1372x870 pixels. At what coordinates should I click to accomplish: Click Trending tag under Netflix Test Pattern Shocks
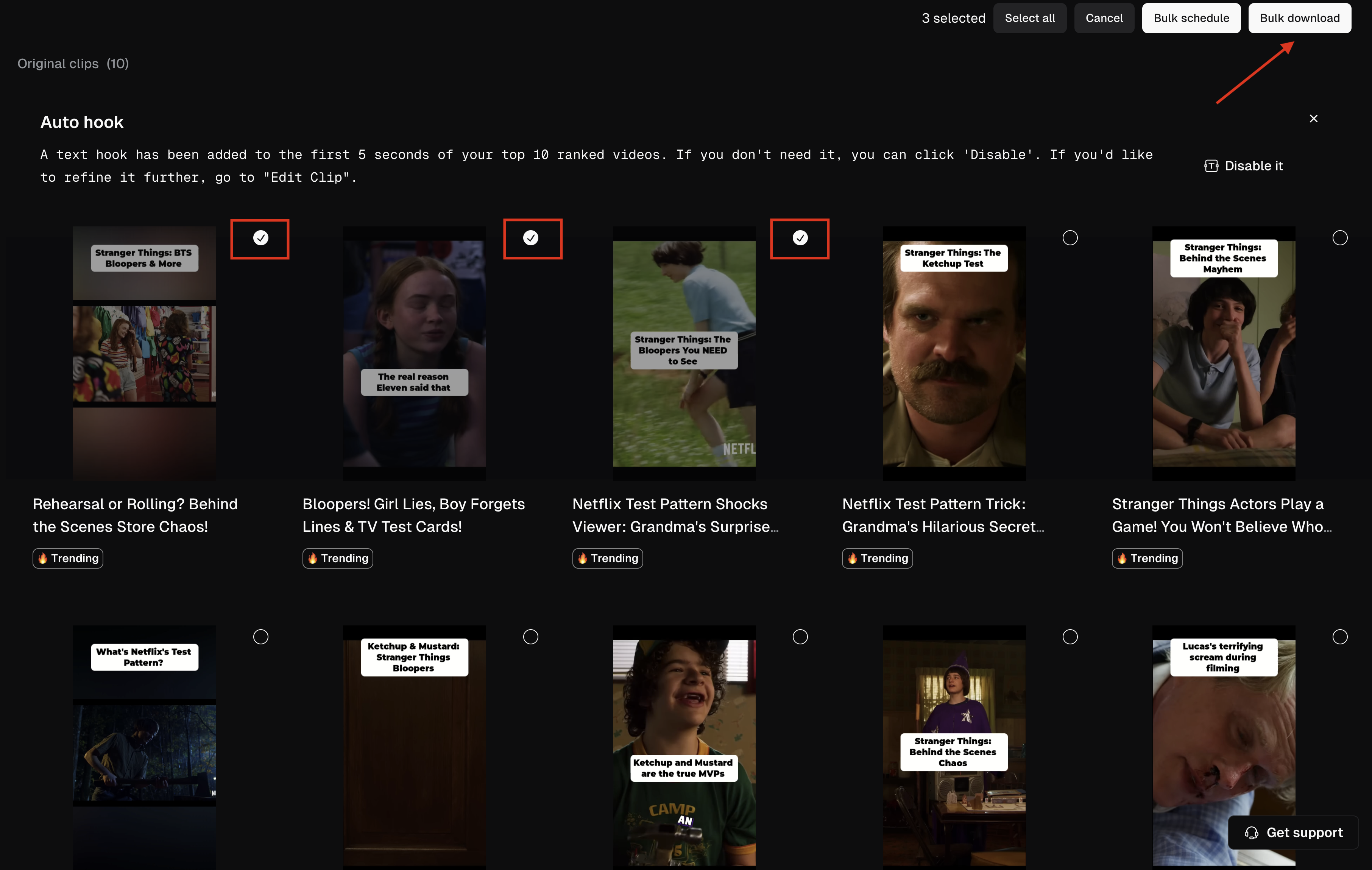click(x=607, y=558)
